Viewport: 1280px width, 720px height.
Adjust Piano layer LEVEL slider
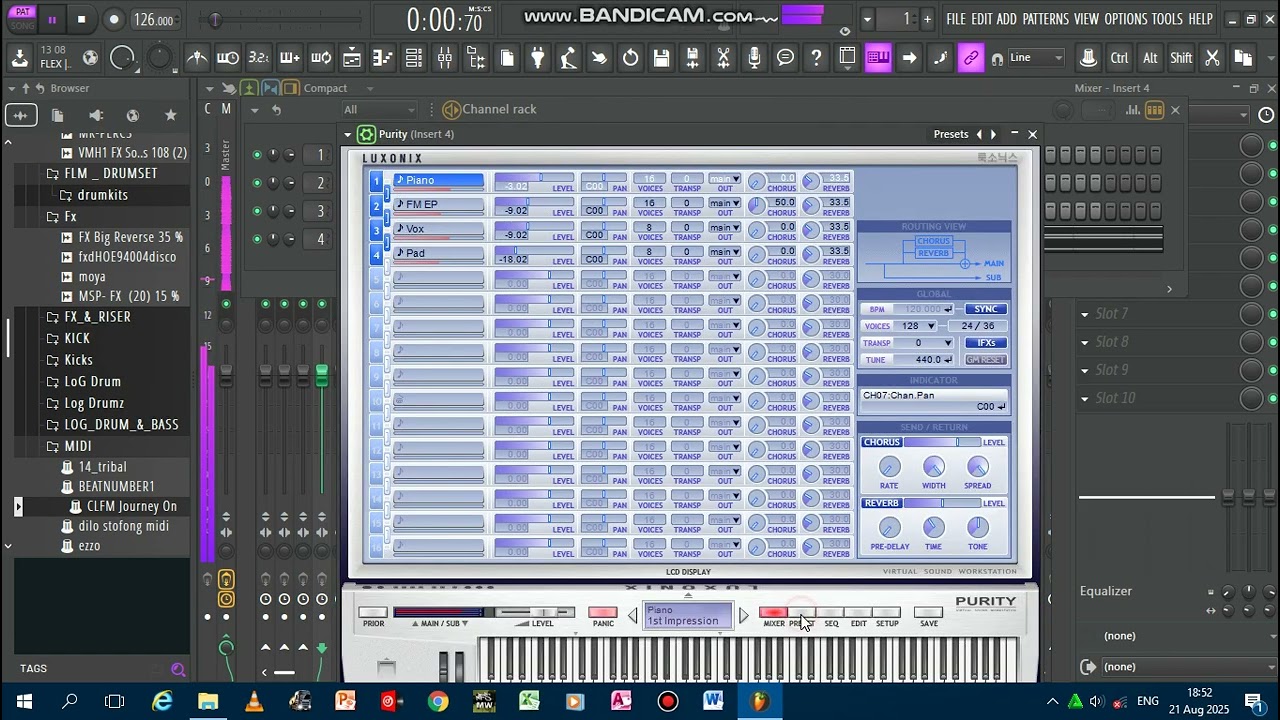534,179
